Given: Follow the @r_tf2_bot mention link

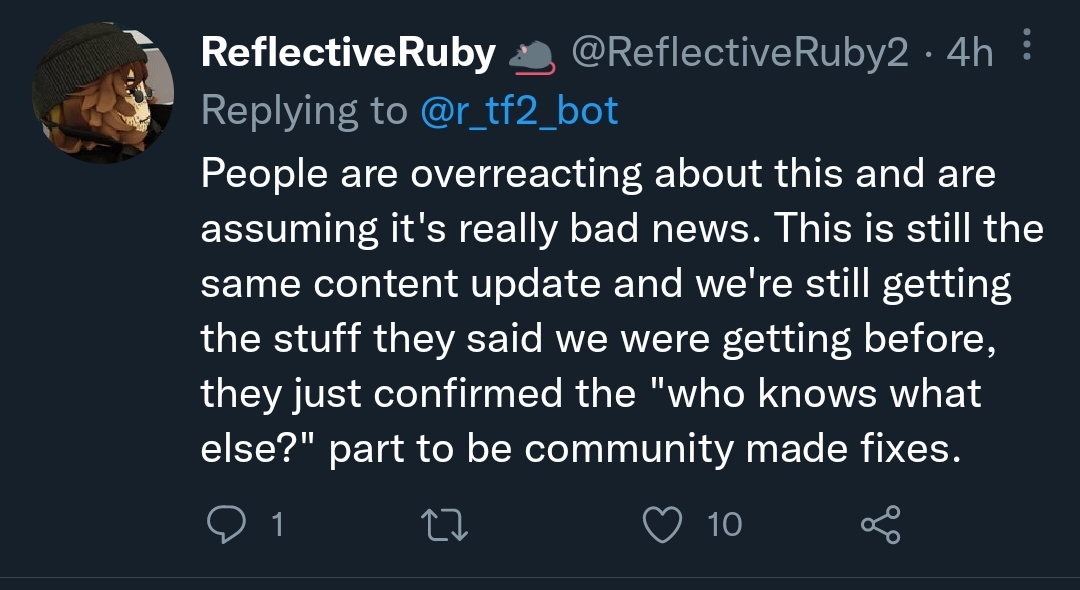Looking at the screenshot, I should [x=519, y=112].
